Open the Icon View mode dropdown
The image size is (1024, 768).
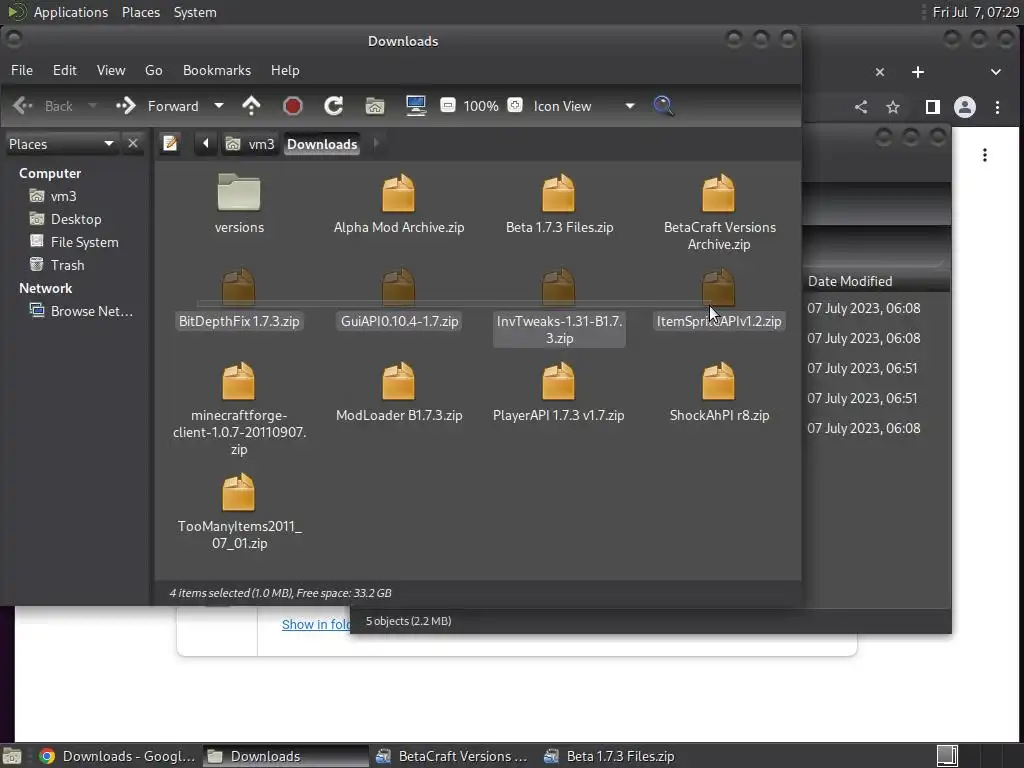coord(583,106)
